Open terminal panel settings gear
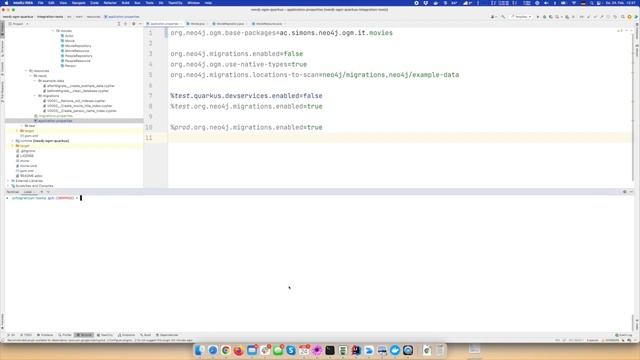The height and width of the screenshot is (360, 640). 624,192
